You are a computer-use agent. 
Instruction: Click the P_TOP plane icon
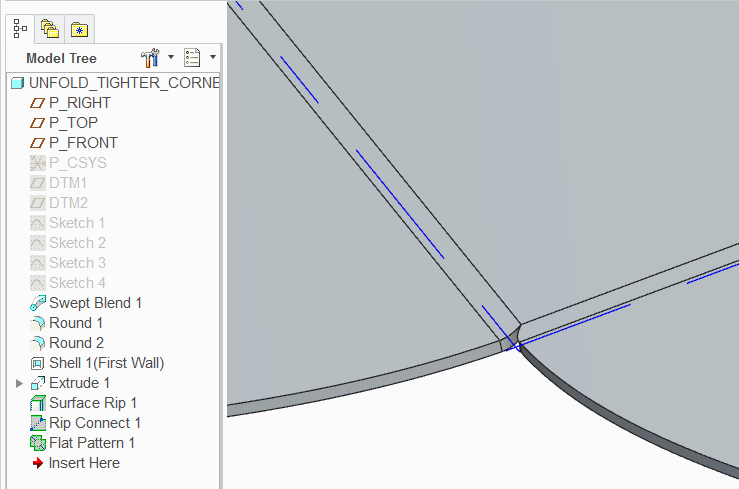point(37,123)
